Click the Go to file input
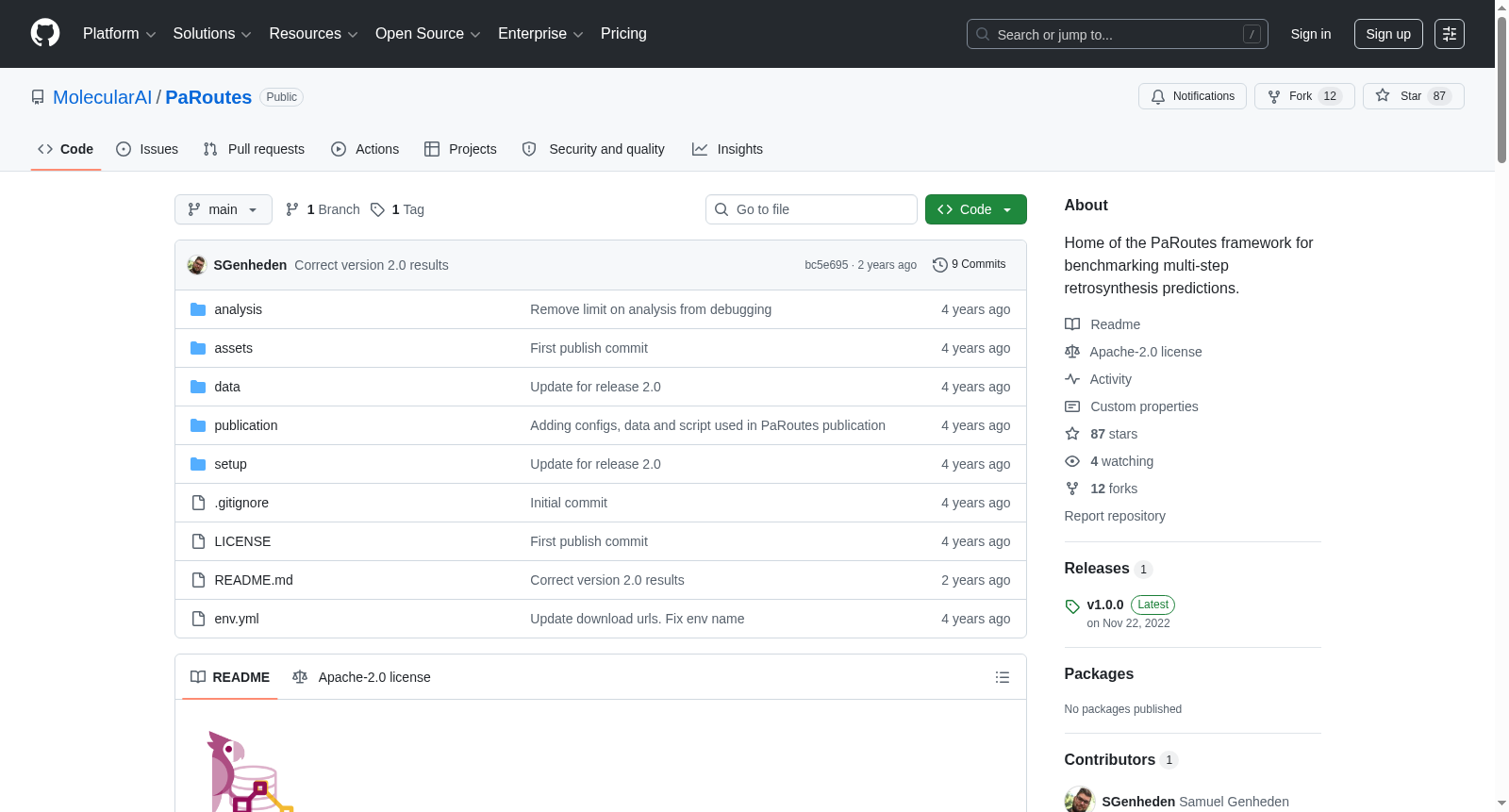This screenshot has width=1509, height=812. point(811,209)
